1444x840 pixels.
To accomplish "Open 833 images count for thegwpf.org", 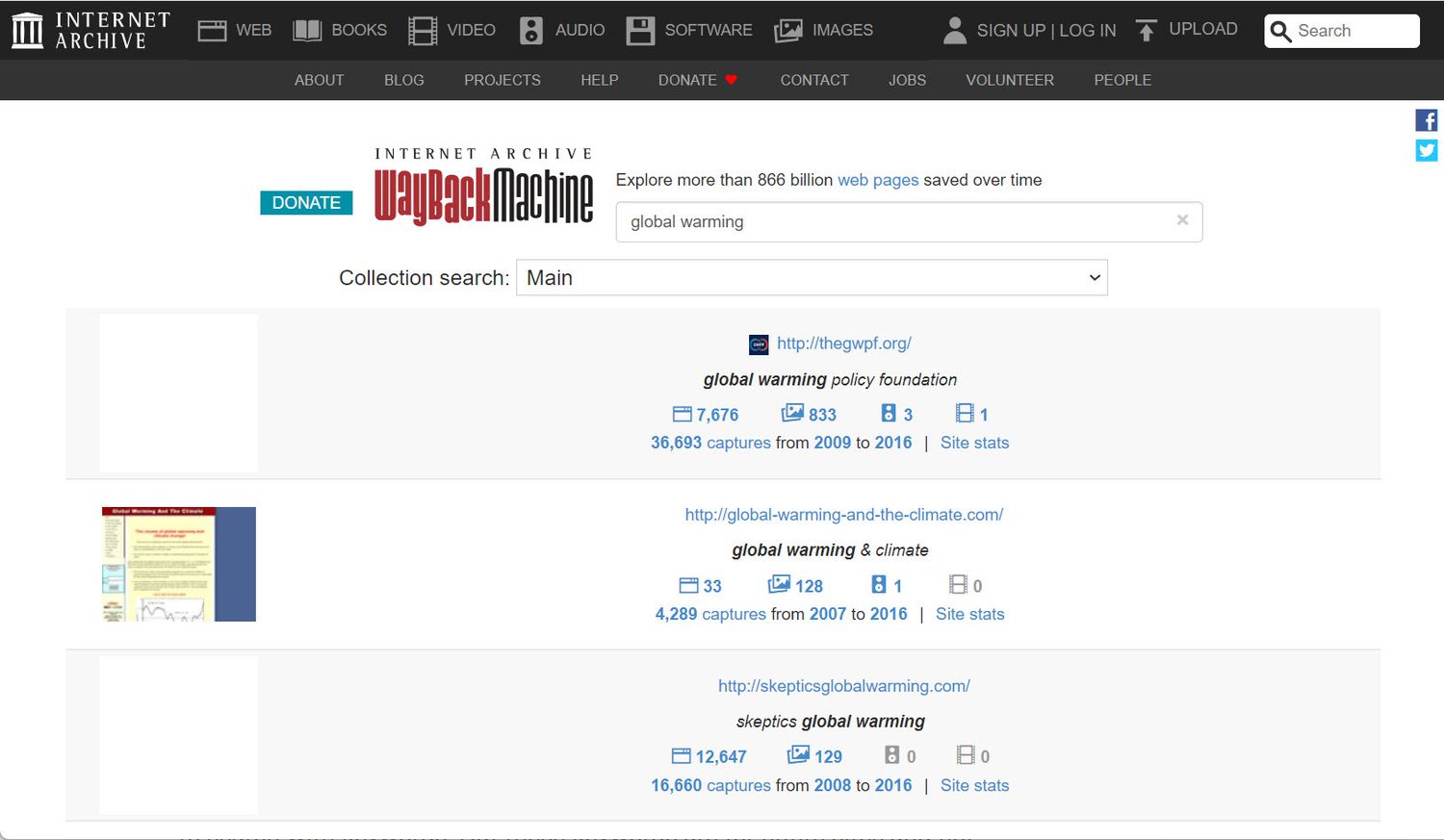I will [x=809, y=415].
